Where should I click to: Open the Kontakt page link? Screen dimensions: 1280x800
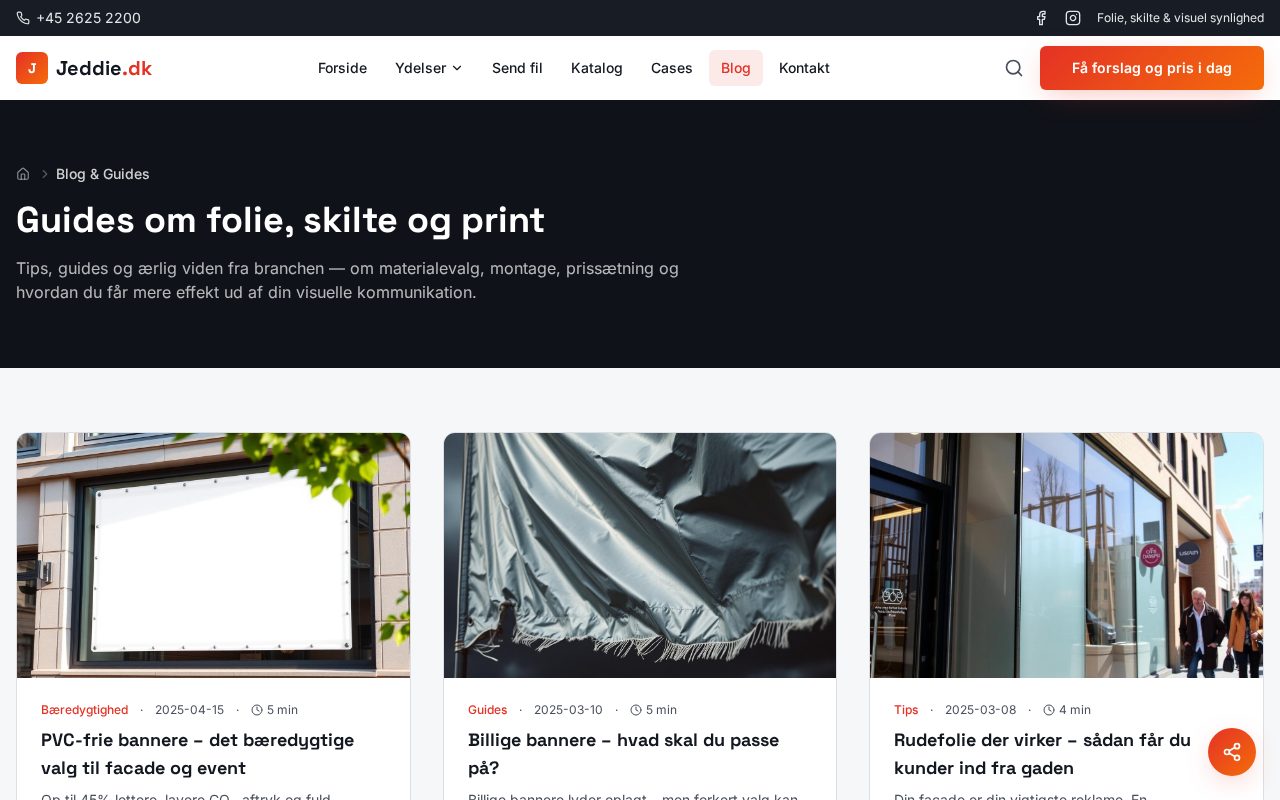point(804,68)
